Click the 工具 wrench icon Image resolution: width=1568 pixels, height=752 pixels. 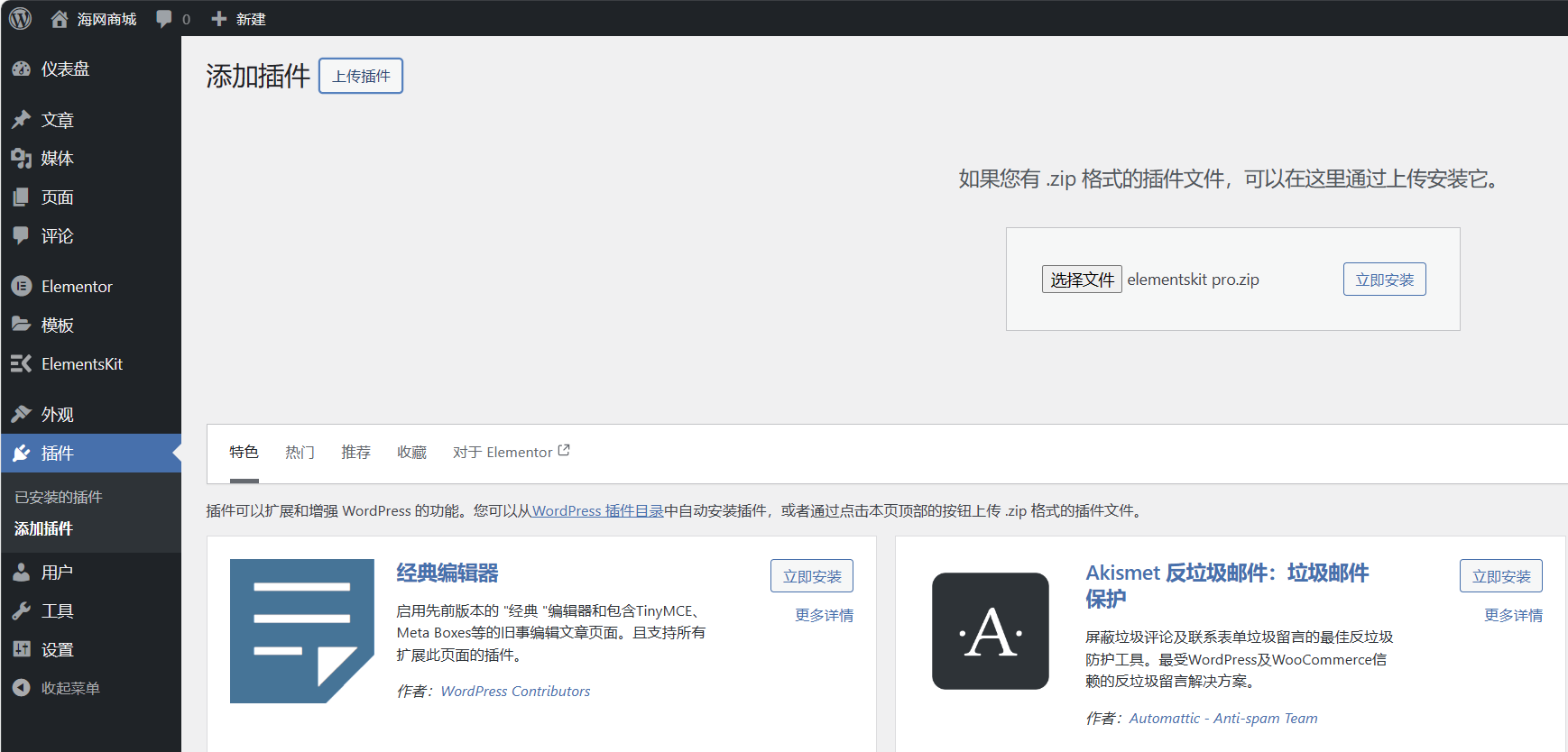pos(22,610)
